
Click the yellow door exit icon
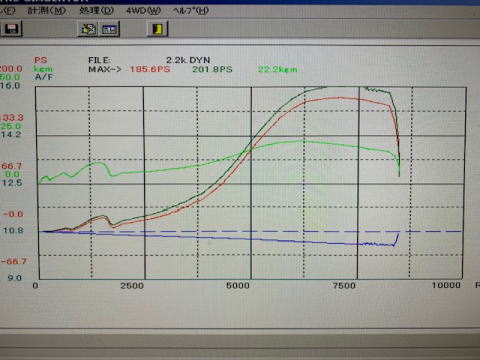[157, 29]
